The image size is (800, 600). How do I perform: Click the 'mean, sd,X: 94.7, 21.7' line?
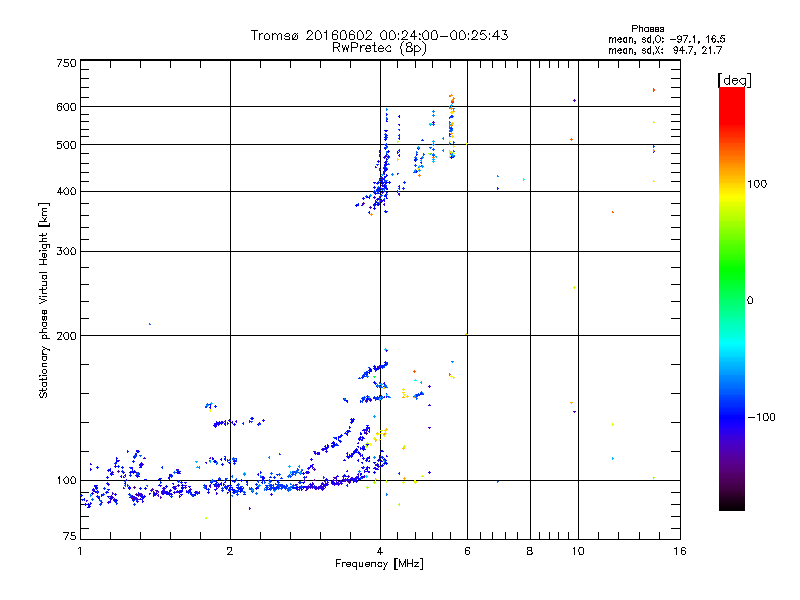[665, 50]
